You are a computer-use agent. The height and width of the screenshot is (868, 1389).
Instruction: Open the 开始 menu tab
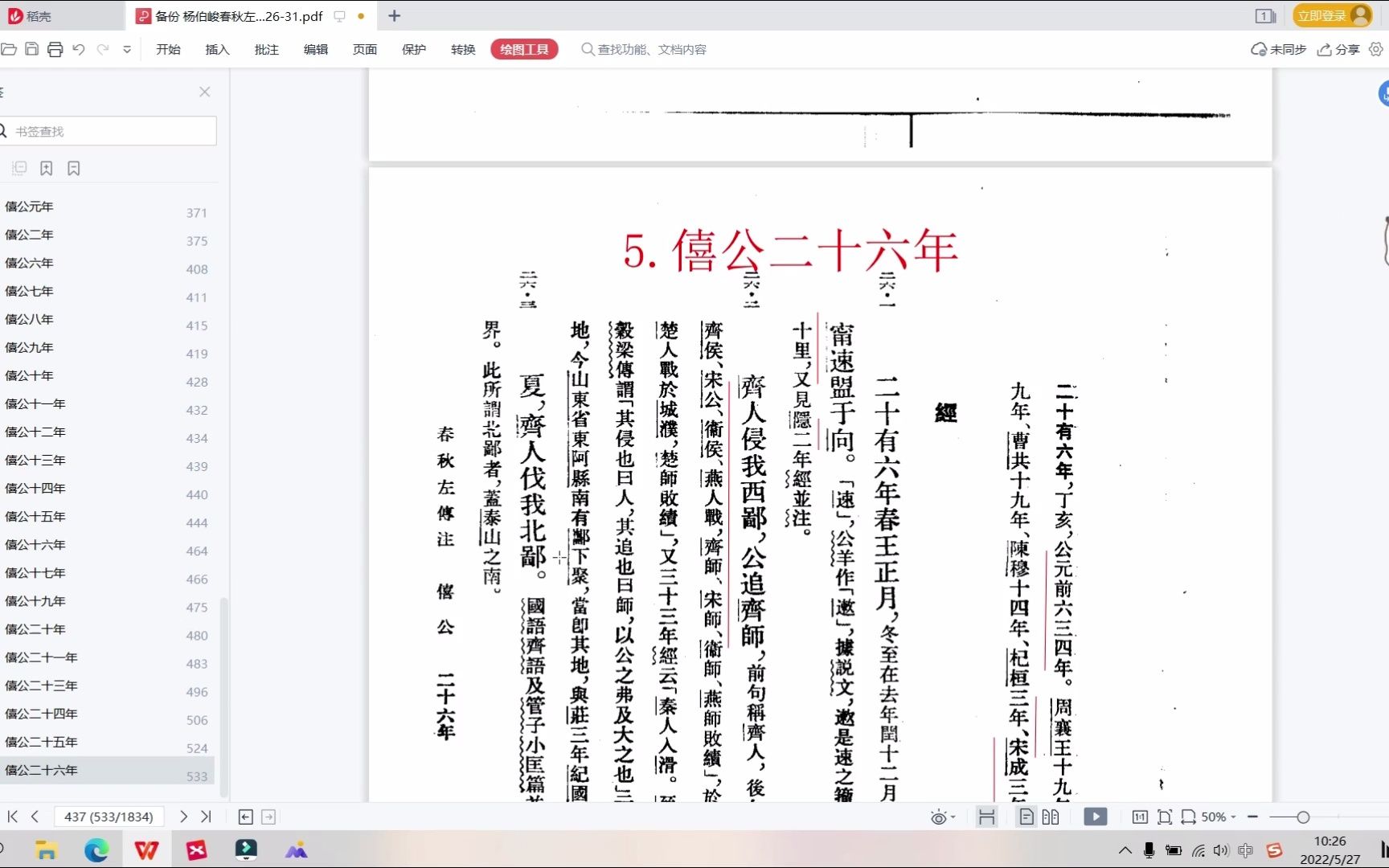pos(168,49)
